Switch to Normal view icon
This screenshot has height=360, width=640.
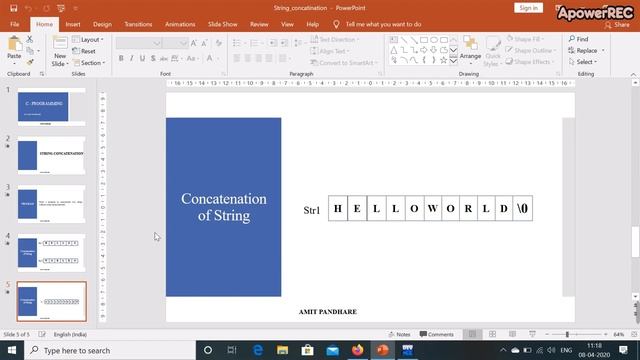click(x=472, y=334)
